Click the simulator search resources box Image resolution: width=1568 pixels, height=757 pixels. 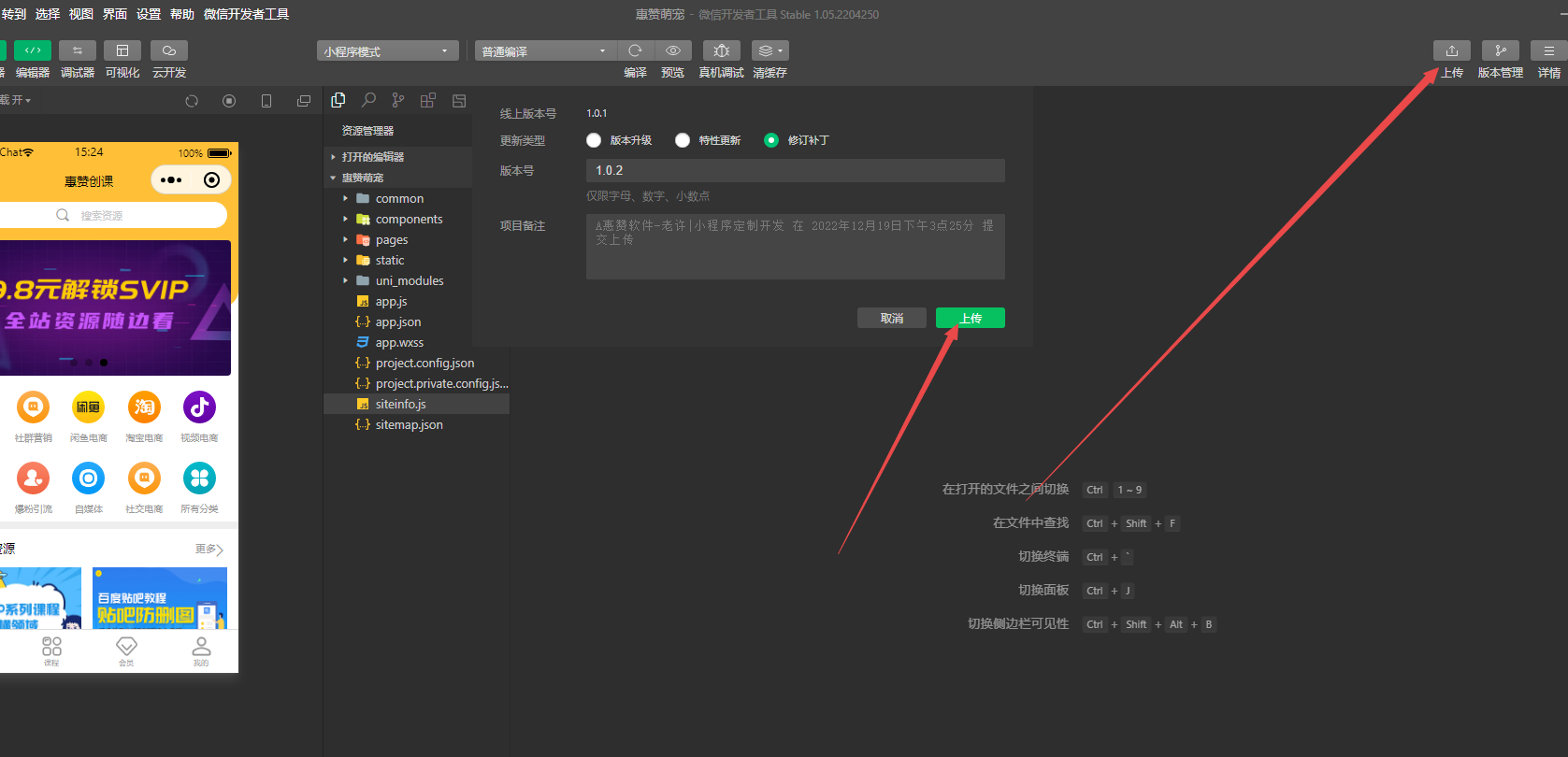pyautogui.click(x=112, y=215)
